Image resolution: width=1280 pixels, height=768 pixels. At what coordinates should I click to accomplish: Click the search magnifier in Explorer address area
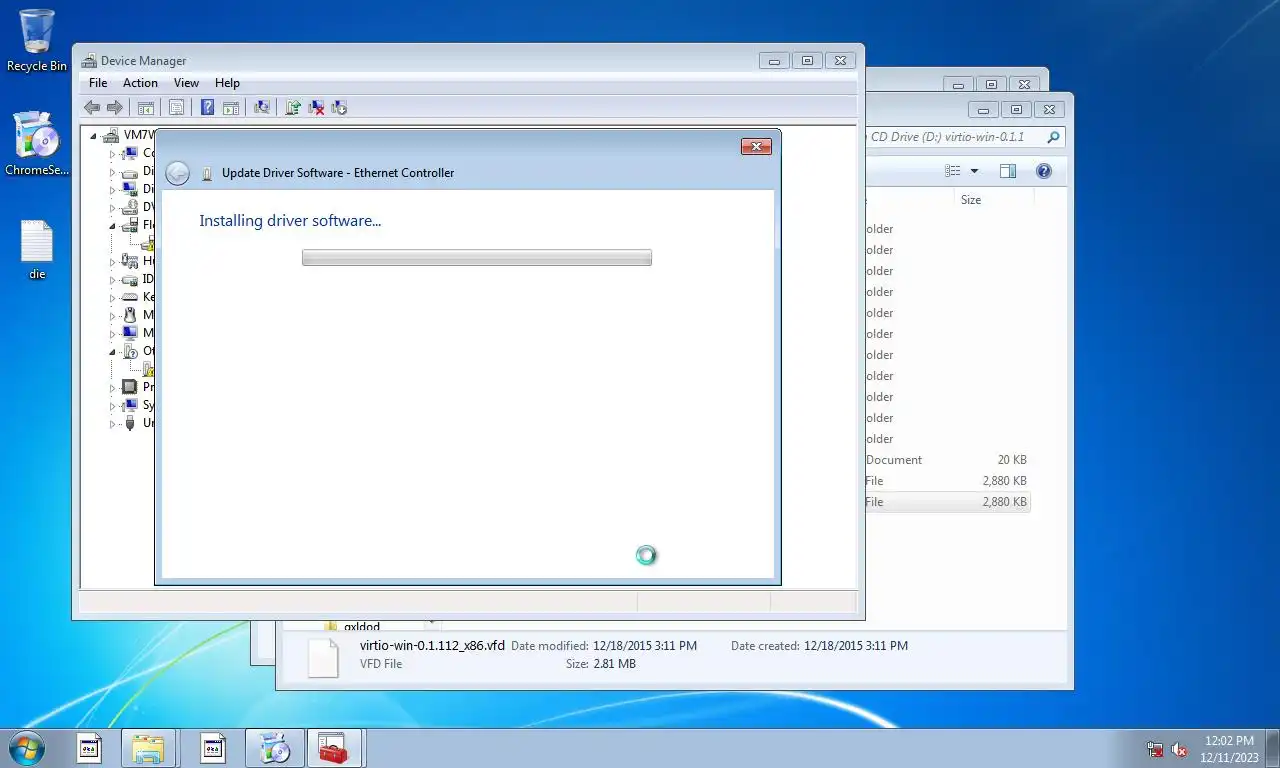pyautogui.click(x=1053, y=137)
